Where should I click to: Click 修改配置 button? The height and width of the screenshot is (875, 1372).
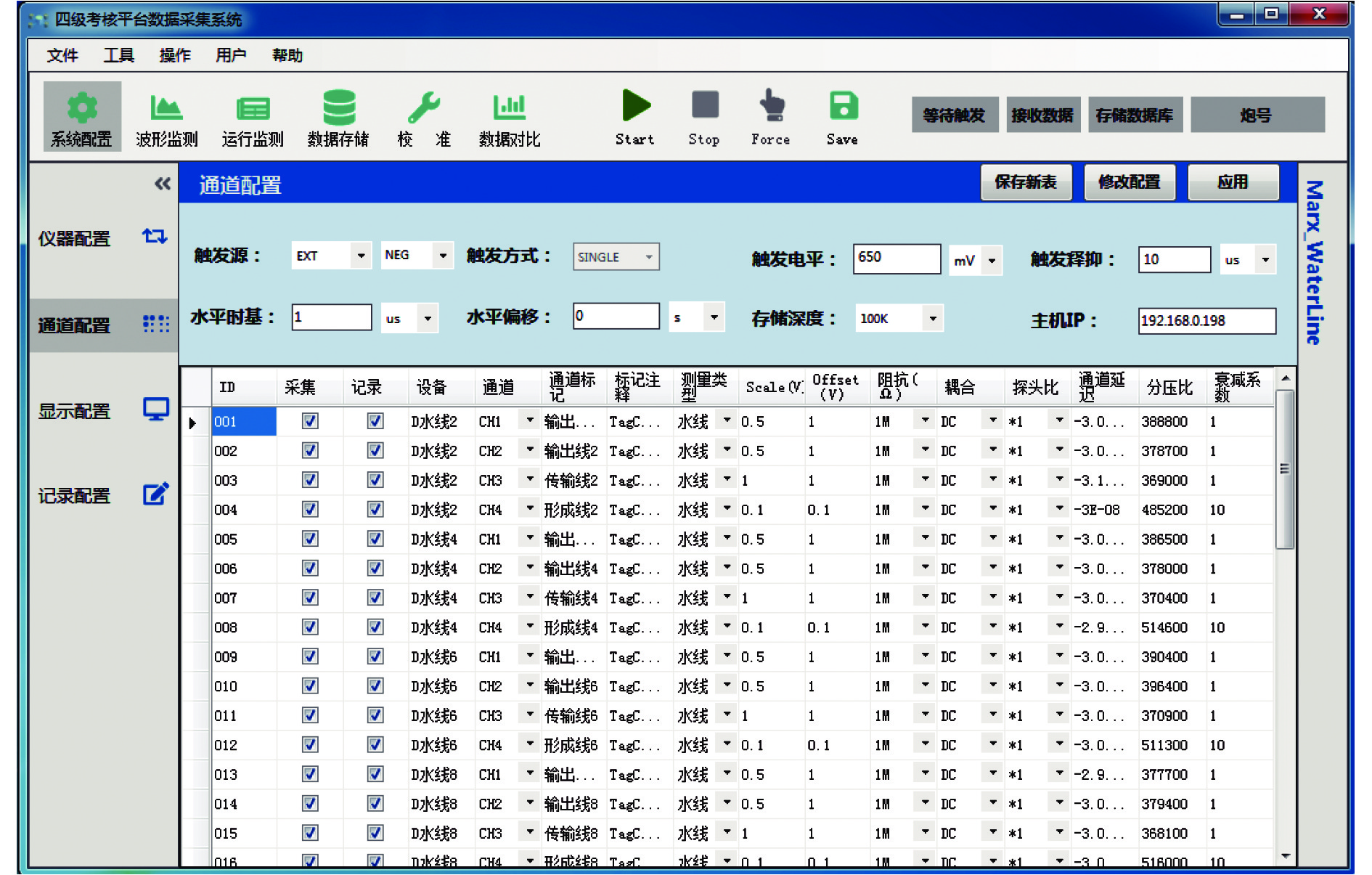tap(1130, 182)
